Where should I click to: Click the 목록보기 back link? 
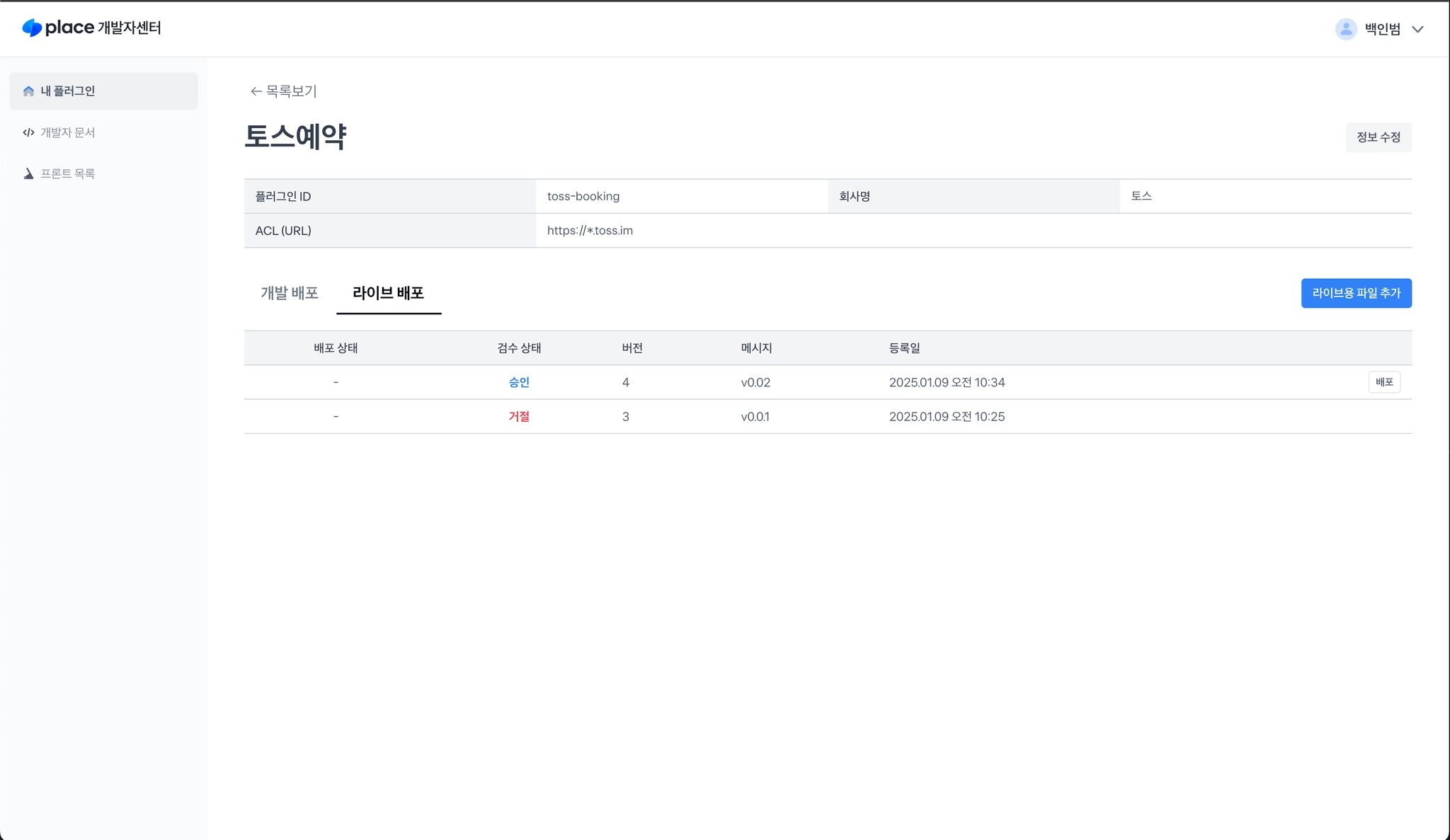(x=291, y=91)
